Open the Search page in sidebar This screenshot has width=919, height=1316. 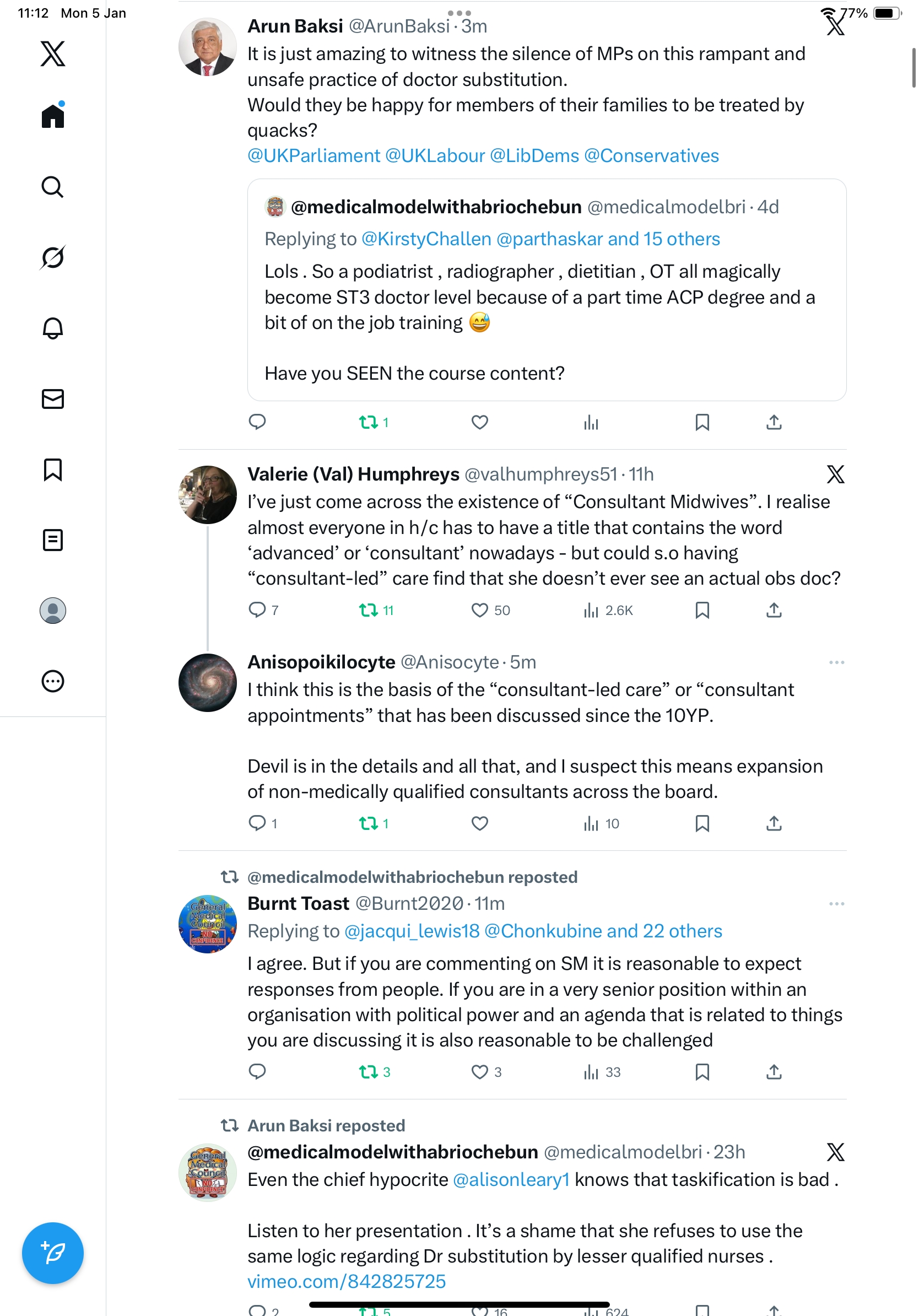pos(53,187)
